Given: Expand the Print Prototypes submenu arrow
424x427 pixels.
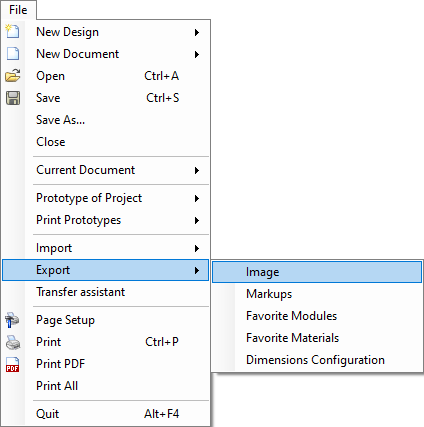Looking at the screenshot, I should (x=197, y=220).
